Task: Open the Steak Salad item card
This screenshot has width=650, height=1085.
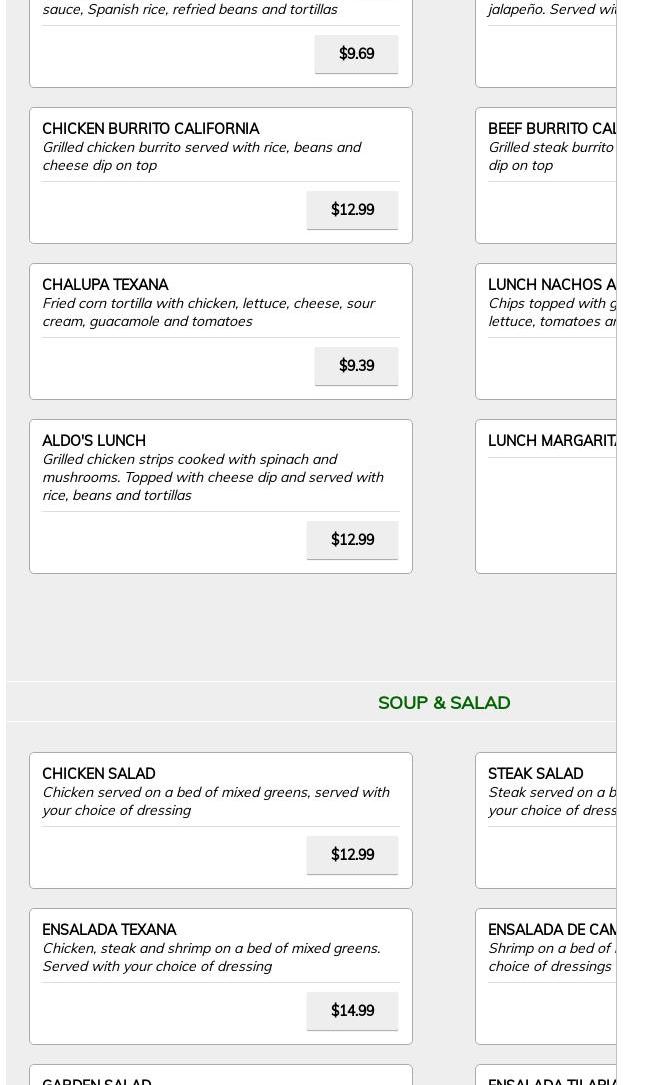Action: [545, 820]
